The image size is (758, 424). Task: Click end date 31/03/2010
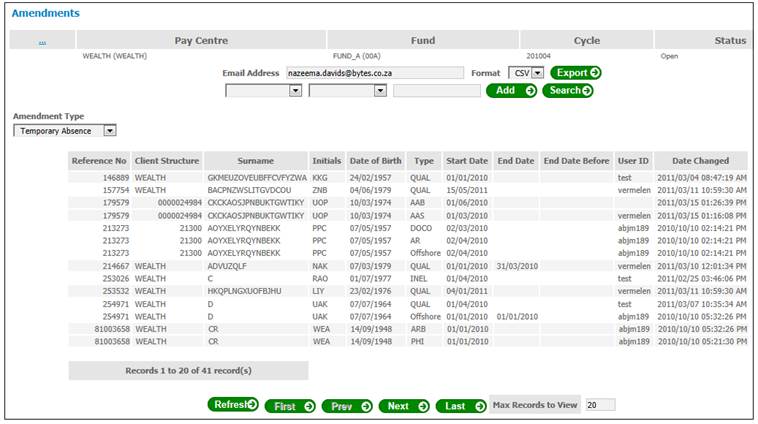[x=517, y=266]
